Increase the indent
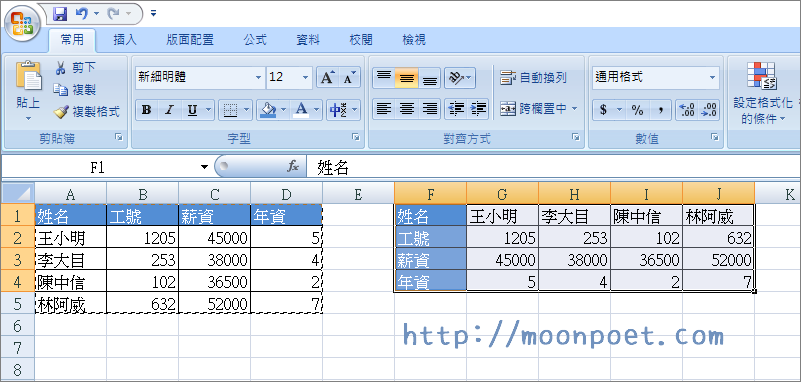The image size is (801, 382). 478,109
